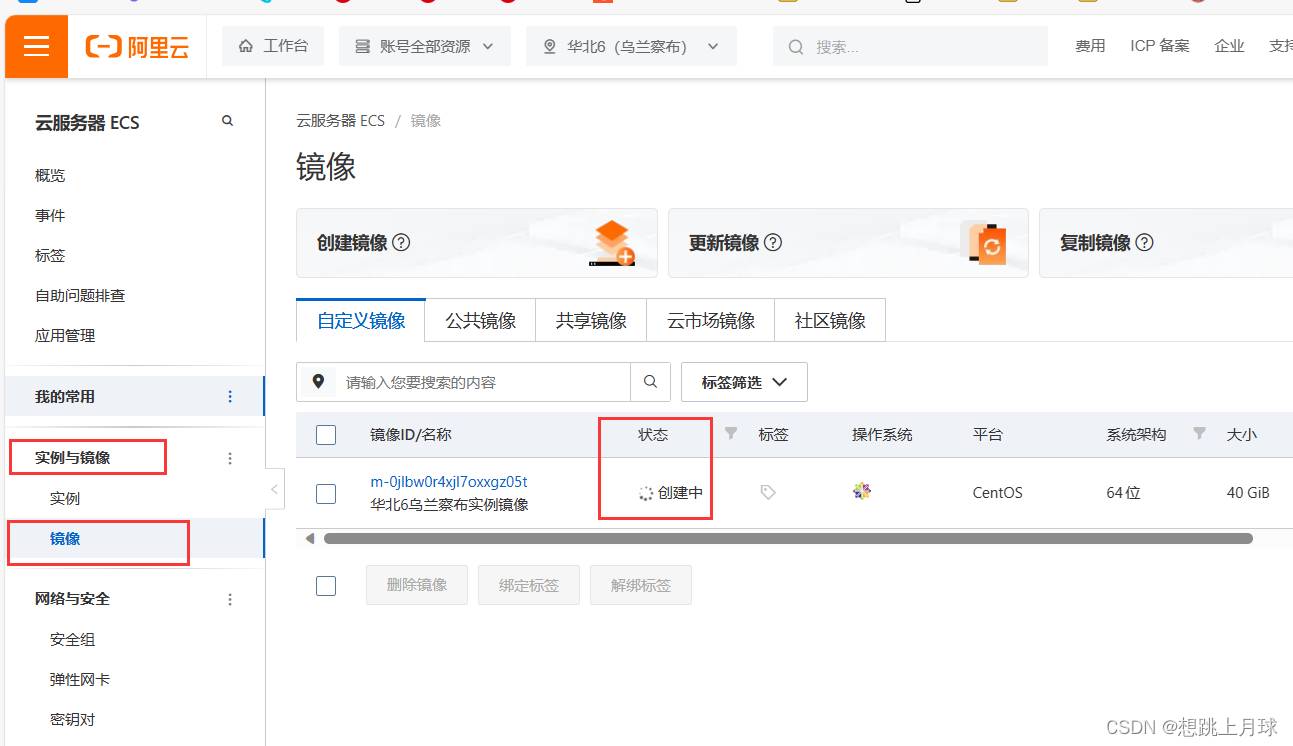Screen dimensions: 1293x746
Task: Click the update image card illustration
Action: pos(984,243)
